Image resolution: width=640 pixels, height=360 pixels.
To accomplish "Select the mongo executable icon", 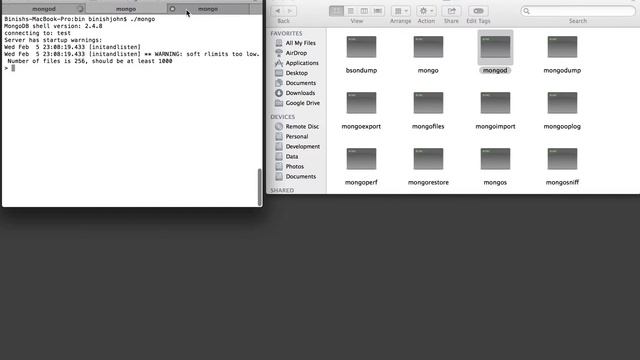I will tap(428, 47).
